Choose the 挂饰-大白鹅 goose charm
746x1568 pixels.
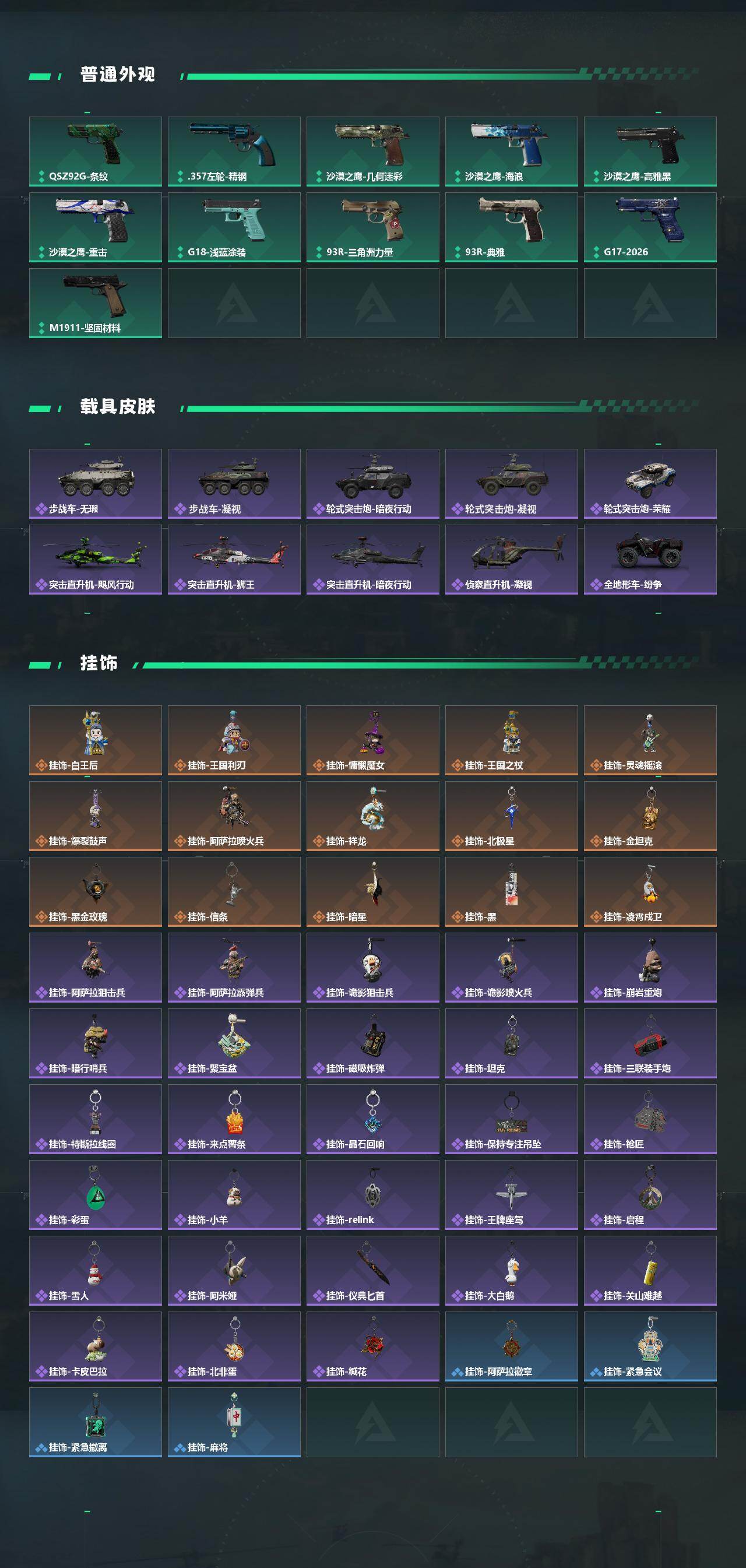(x=512, y=1271)
